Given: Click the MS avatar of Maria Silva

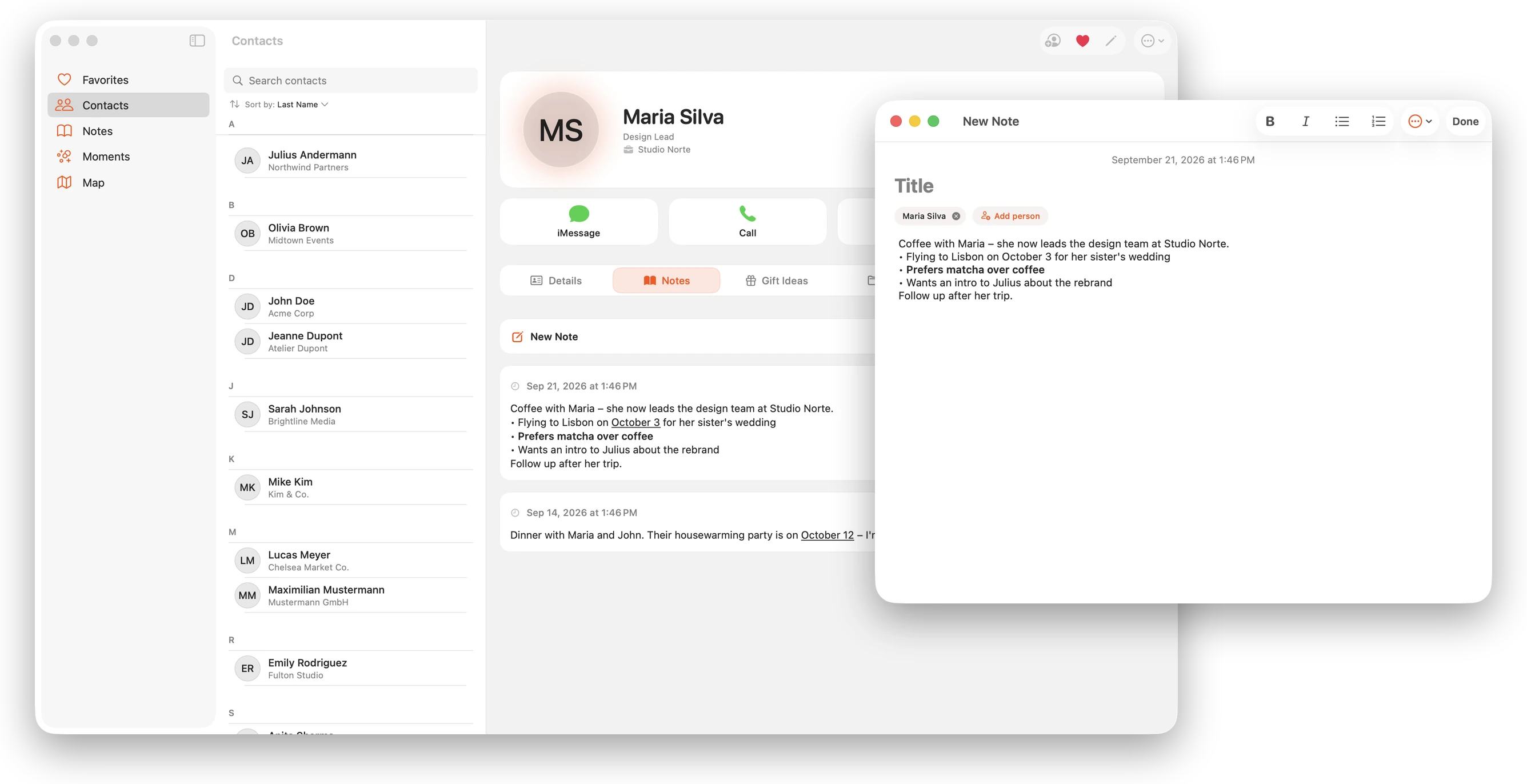Looking at the screenshot, I should click(561, 130).
